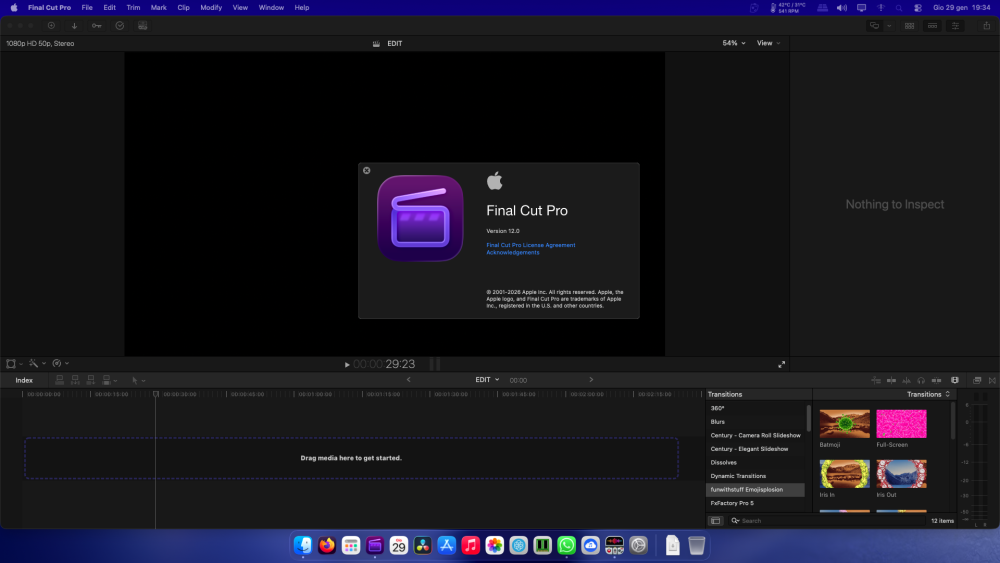1000x563 pixels.
Task: Click the Batmoji transition thumbnail
Action: (844, 424)
